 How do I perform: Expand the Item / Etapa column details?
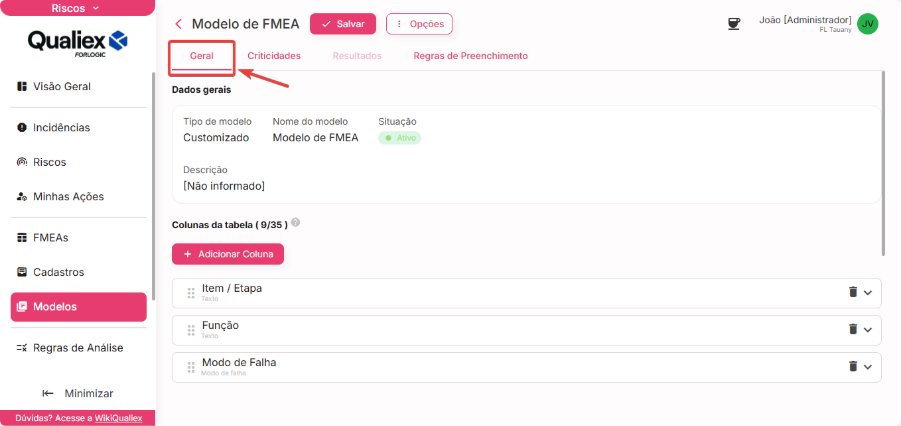[x=868, y=292]
